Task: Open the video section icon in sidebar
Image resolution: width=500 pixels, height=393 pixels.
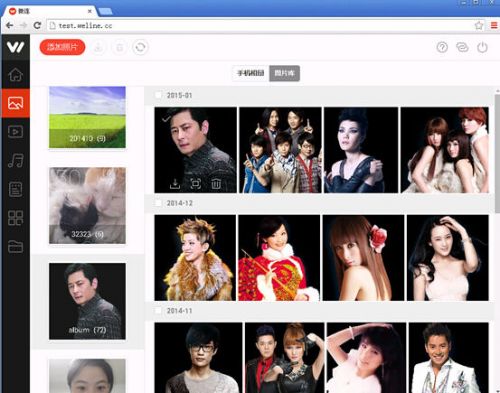Action: click(15, 132)
